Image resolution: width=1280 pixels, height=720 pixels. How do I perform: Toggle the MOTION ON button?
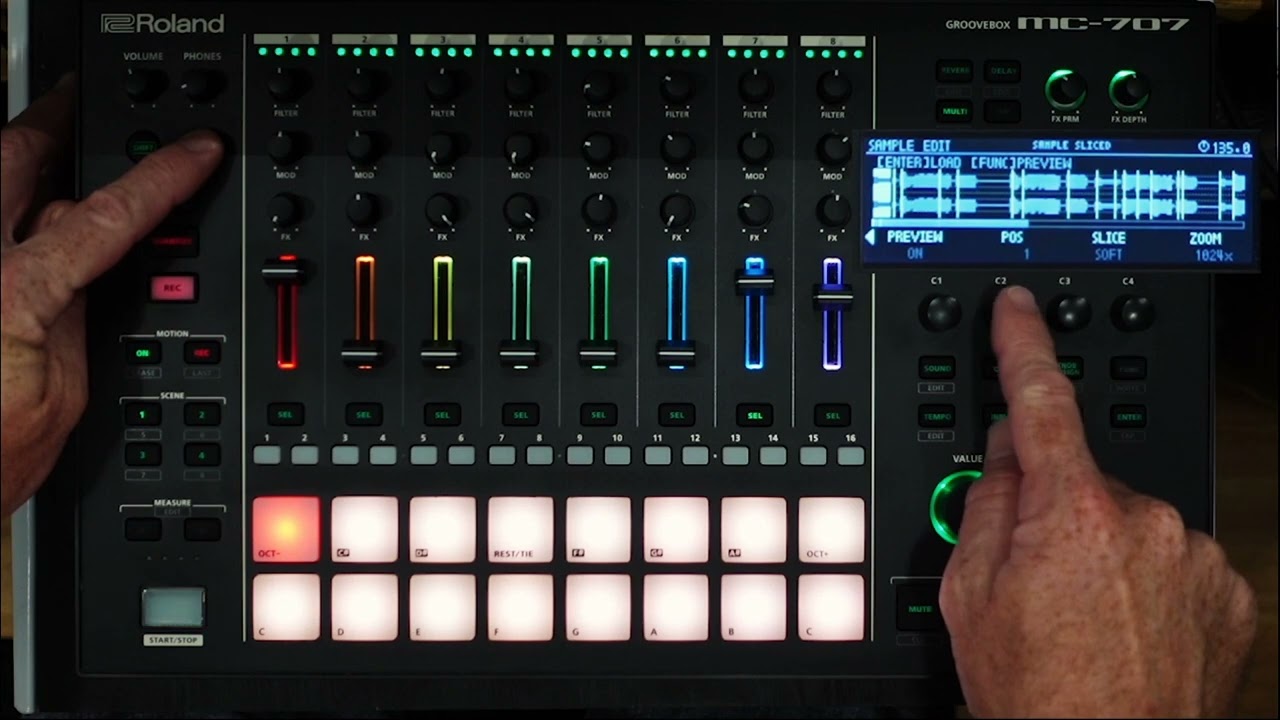[x=142, y=353]
